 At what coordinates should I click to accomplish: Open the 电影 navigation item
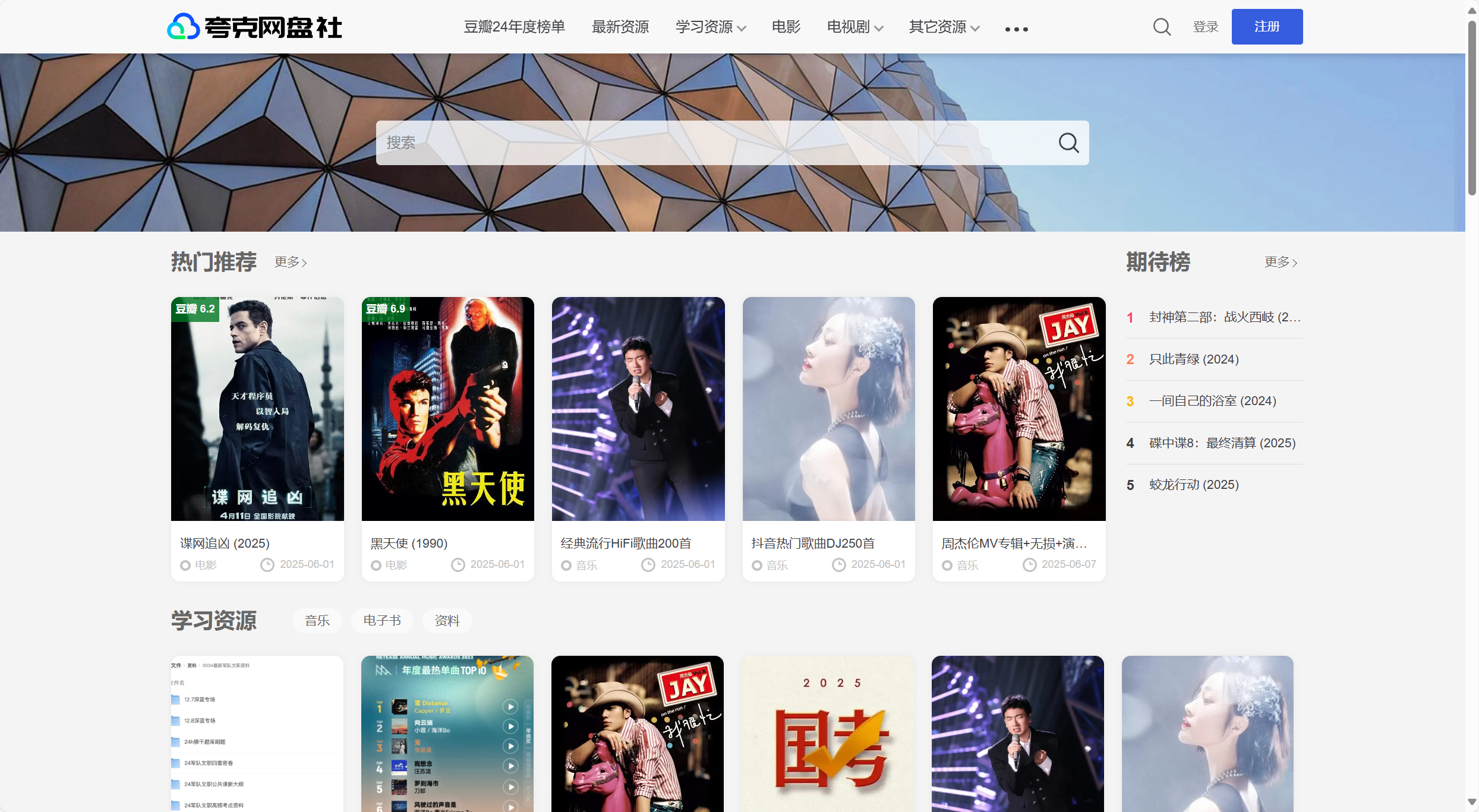tap(786, 27)
